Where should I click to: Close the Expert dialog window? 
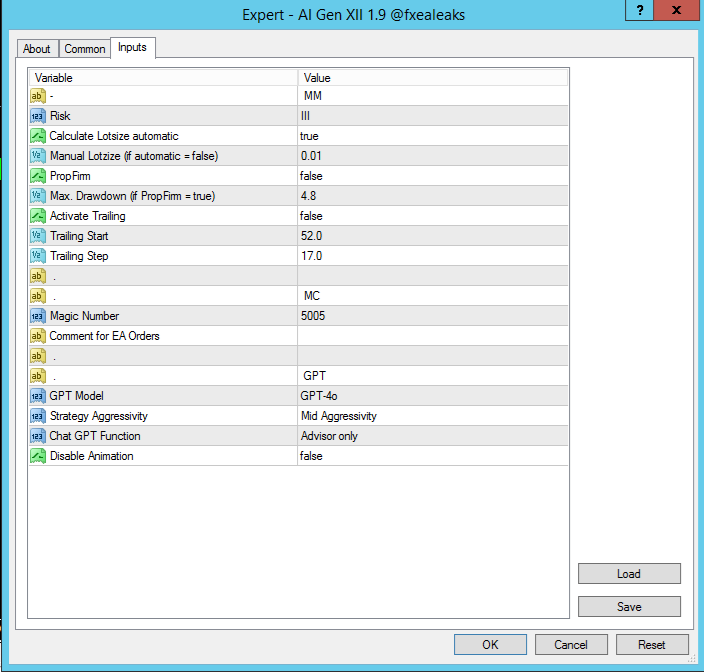[x=677, y=10]
